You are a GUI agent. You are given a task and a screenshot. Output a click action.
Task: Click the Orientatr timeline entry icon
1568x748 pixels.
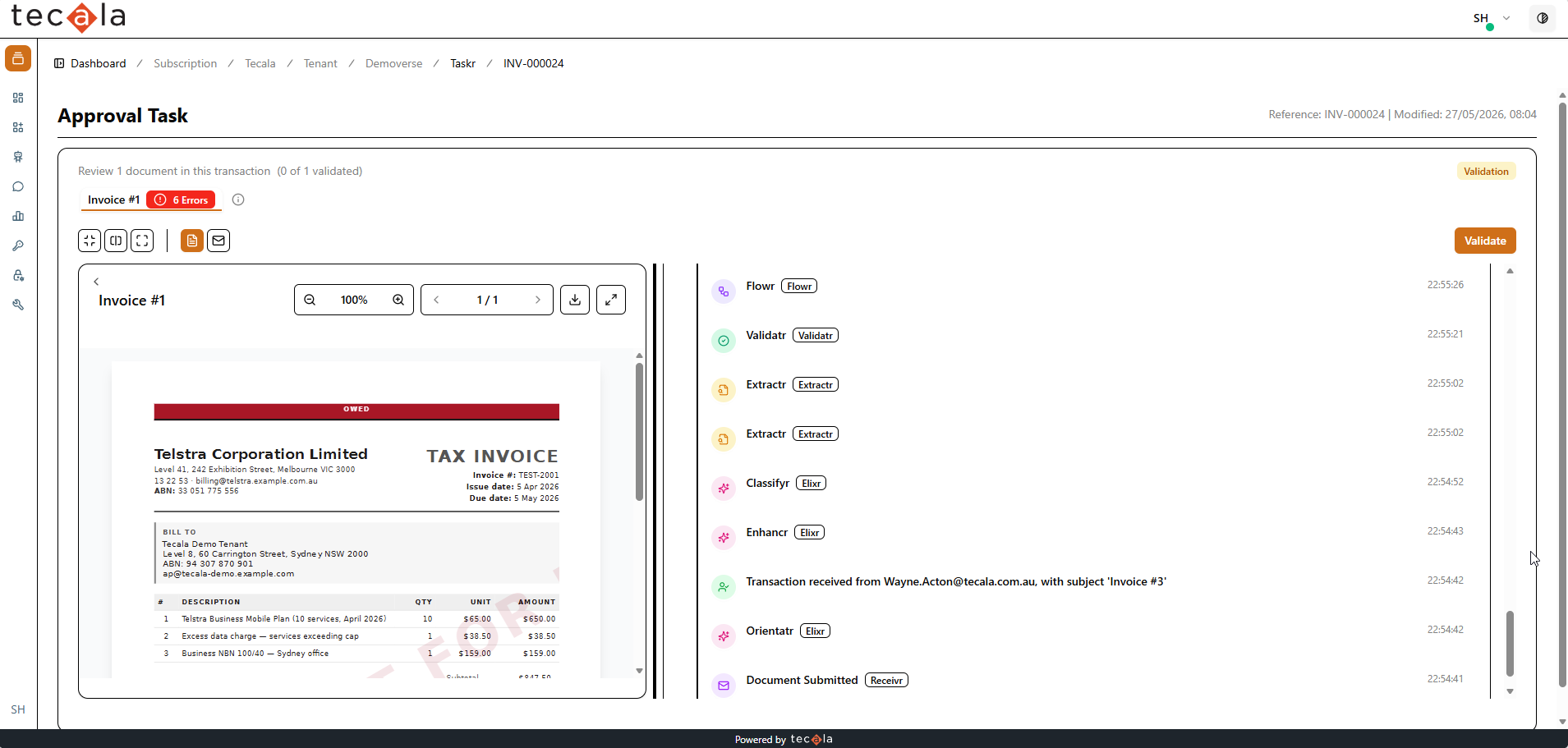click(724, 636)
